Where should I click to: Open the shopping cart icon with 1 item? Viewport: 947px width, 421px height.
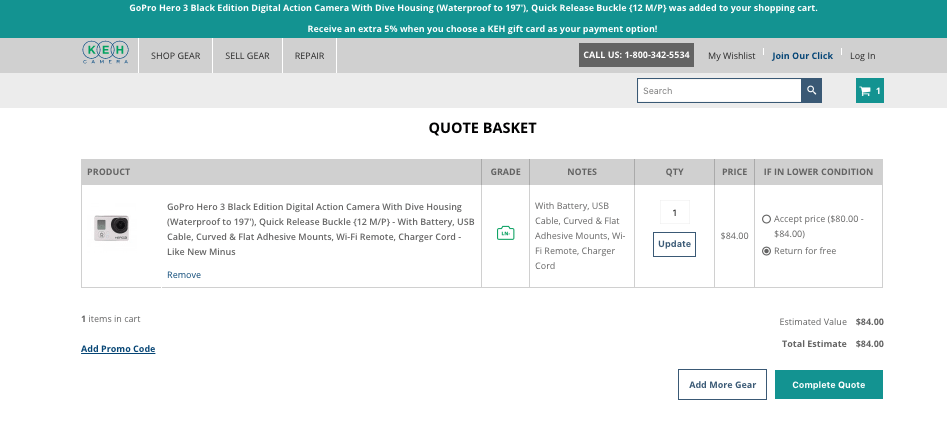click(x=870, y=91)
